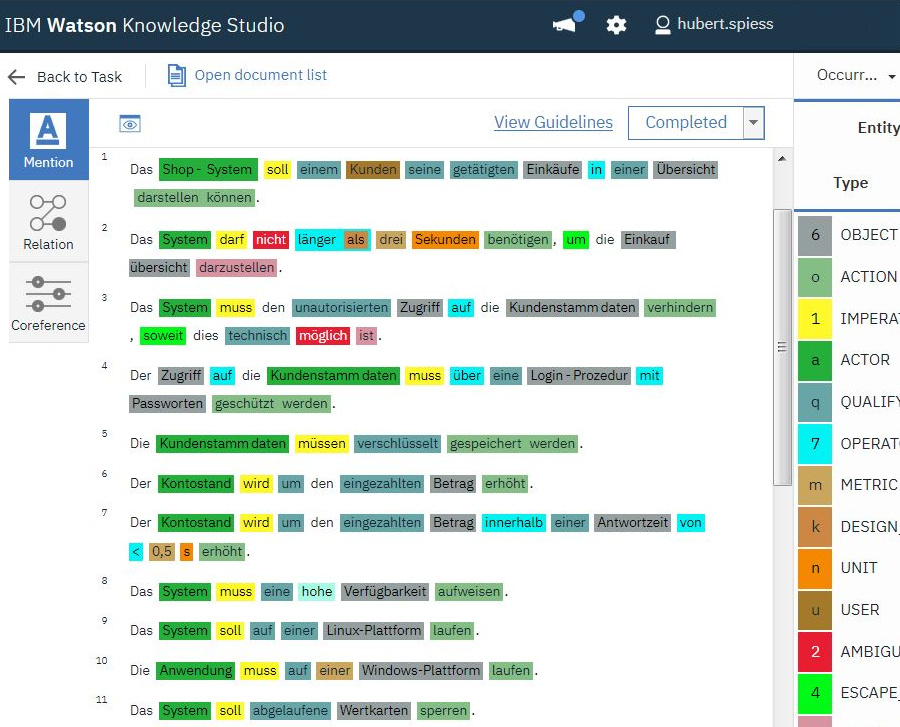This screenshot has width=900, height=727.
Task: Click the Open document list icon
Action: coord(177,75)
